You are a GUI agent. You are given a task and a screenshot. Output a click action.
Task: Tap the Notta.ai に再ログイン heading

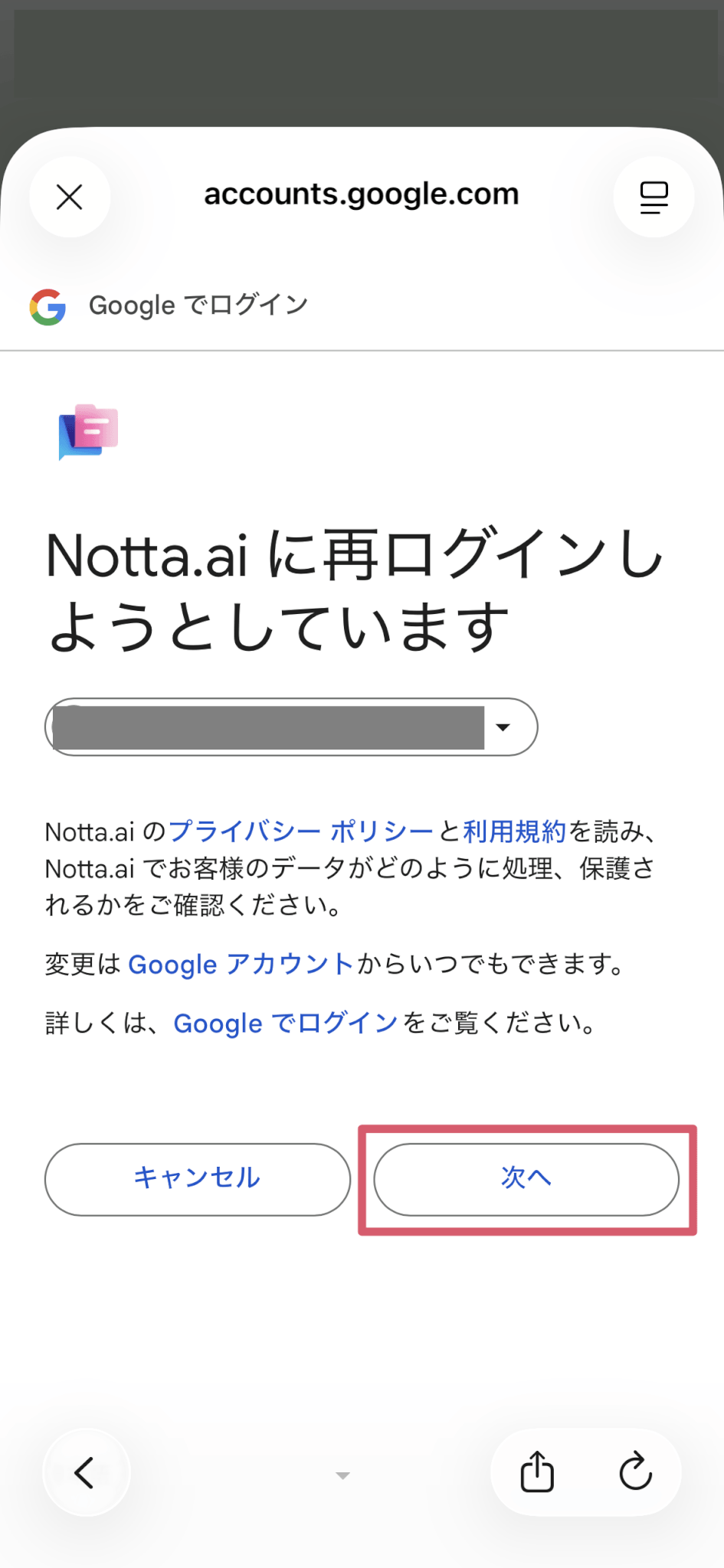click(354, 590)
